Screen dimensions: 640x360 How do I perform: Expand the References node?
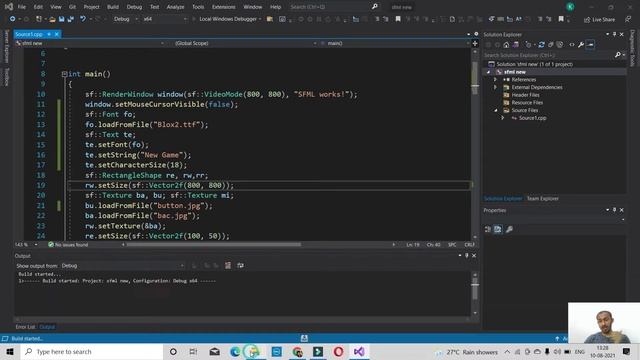pyautogui.click(x=496, y=80)
